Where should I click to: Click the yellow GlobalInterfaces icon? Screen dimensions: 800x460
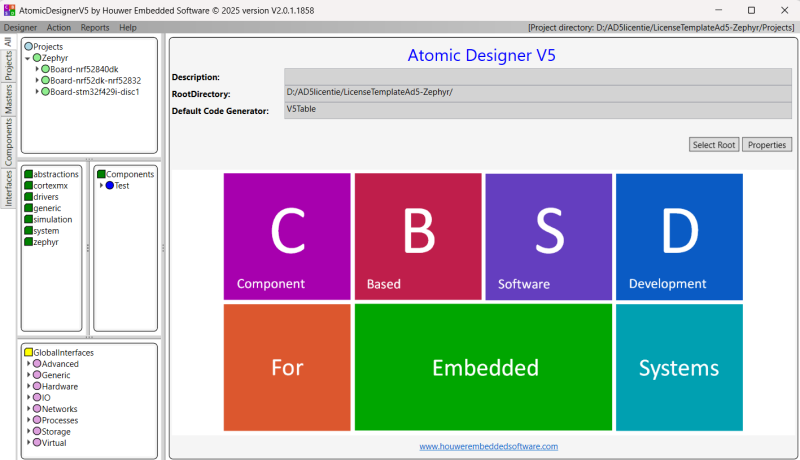click(29, 352)
